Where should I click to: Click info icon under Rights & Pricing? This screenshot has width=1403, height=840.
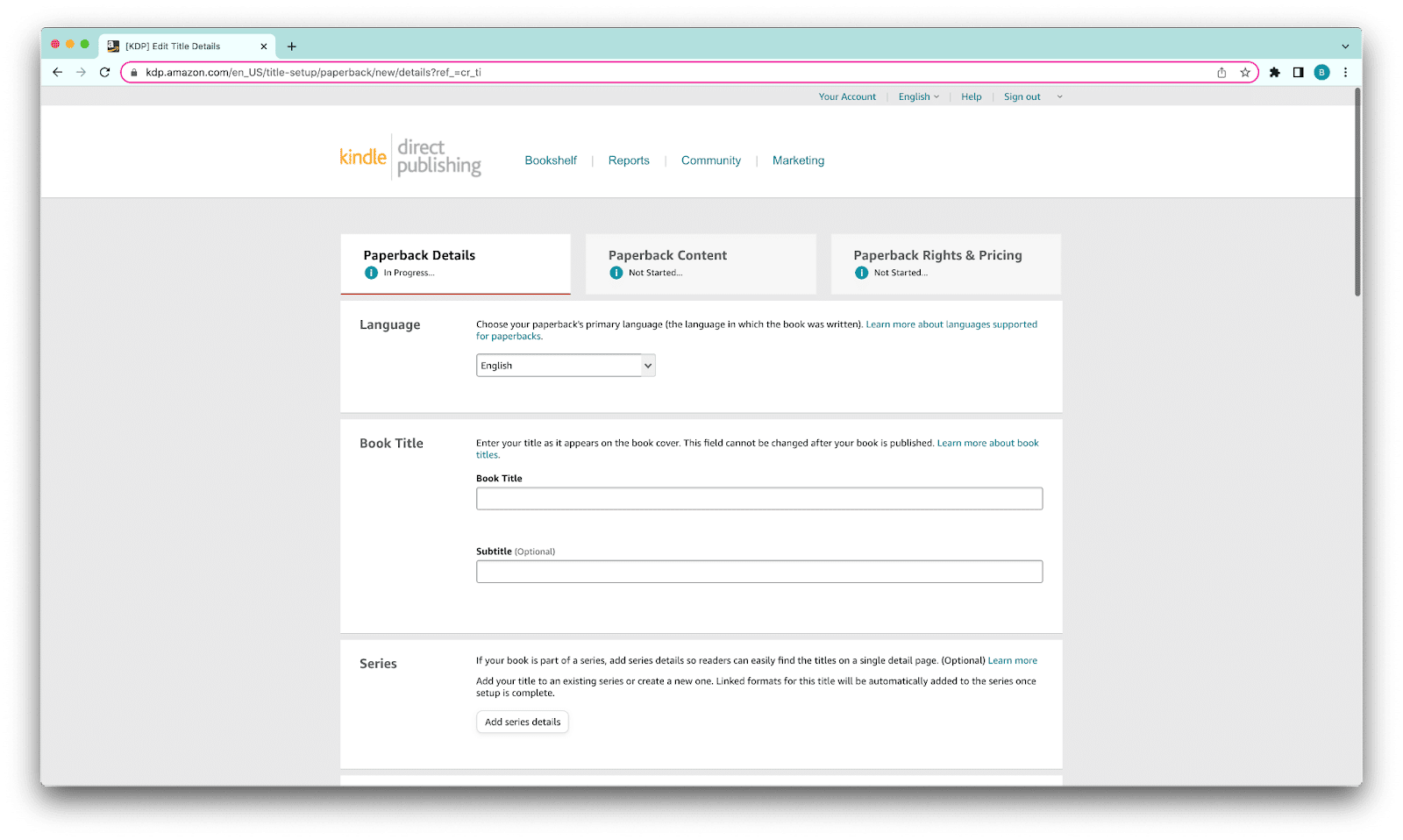pos(861,273)
